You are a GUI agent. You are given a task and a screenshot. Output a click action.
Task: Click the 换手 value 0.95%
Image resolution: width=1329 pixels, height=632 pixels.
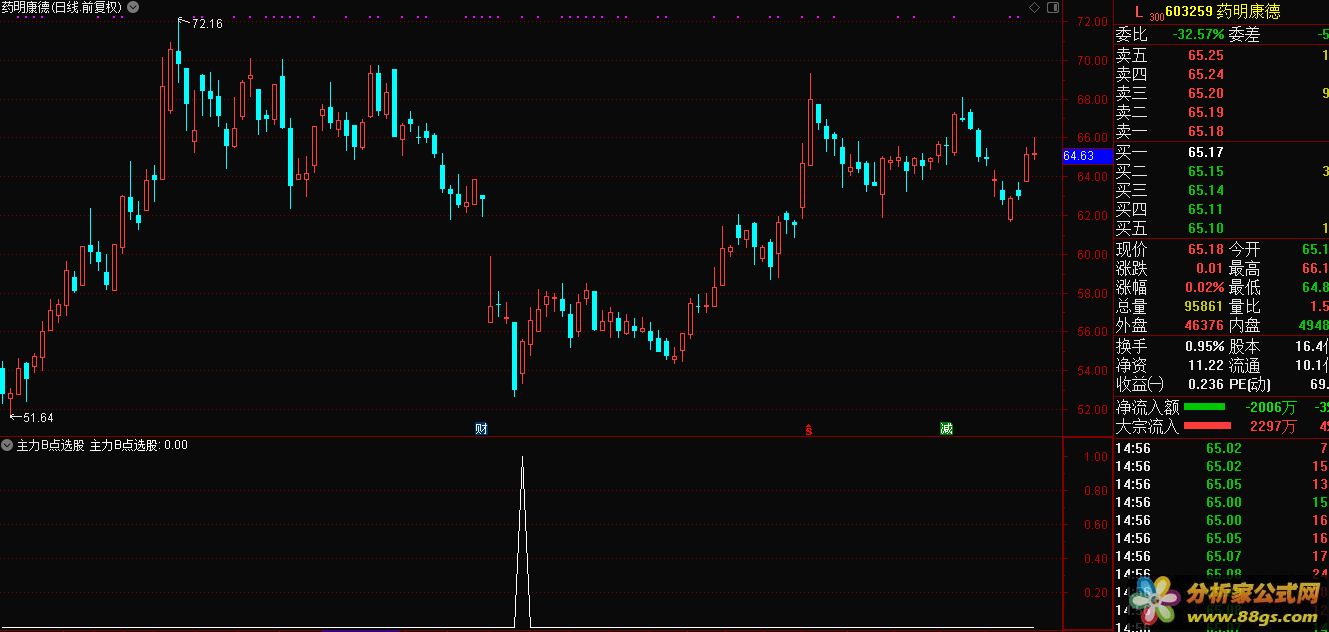click(1203, 346)
